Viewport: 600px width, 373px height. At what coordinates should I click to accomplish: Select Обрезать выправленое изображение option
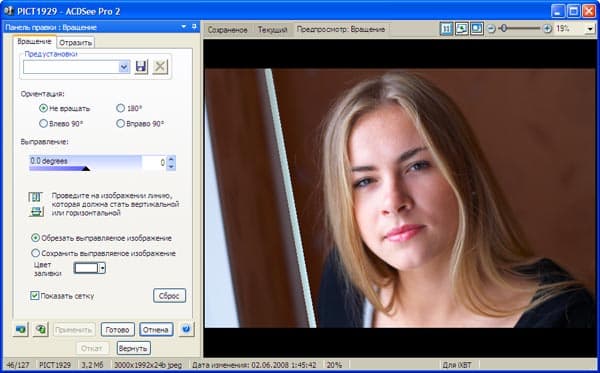pyautogui.click(x=35, y=238)
